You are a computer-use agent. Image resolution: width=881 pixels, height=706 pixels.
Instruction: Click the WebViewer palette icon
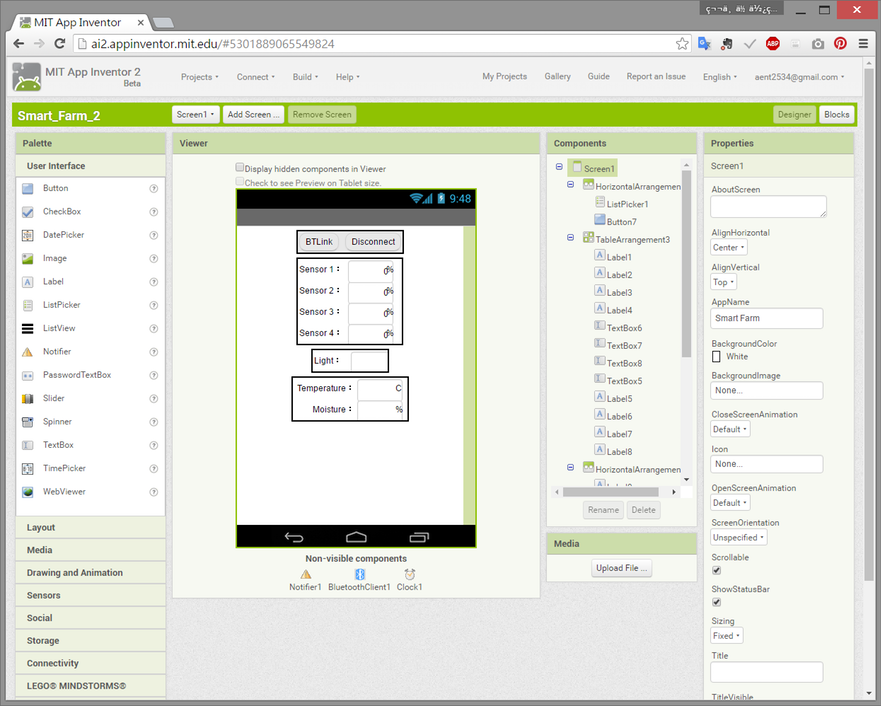click(28, 492)
